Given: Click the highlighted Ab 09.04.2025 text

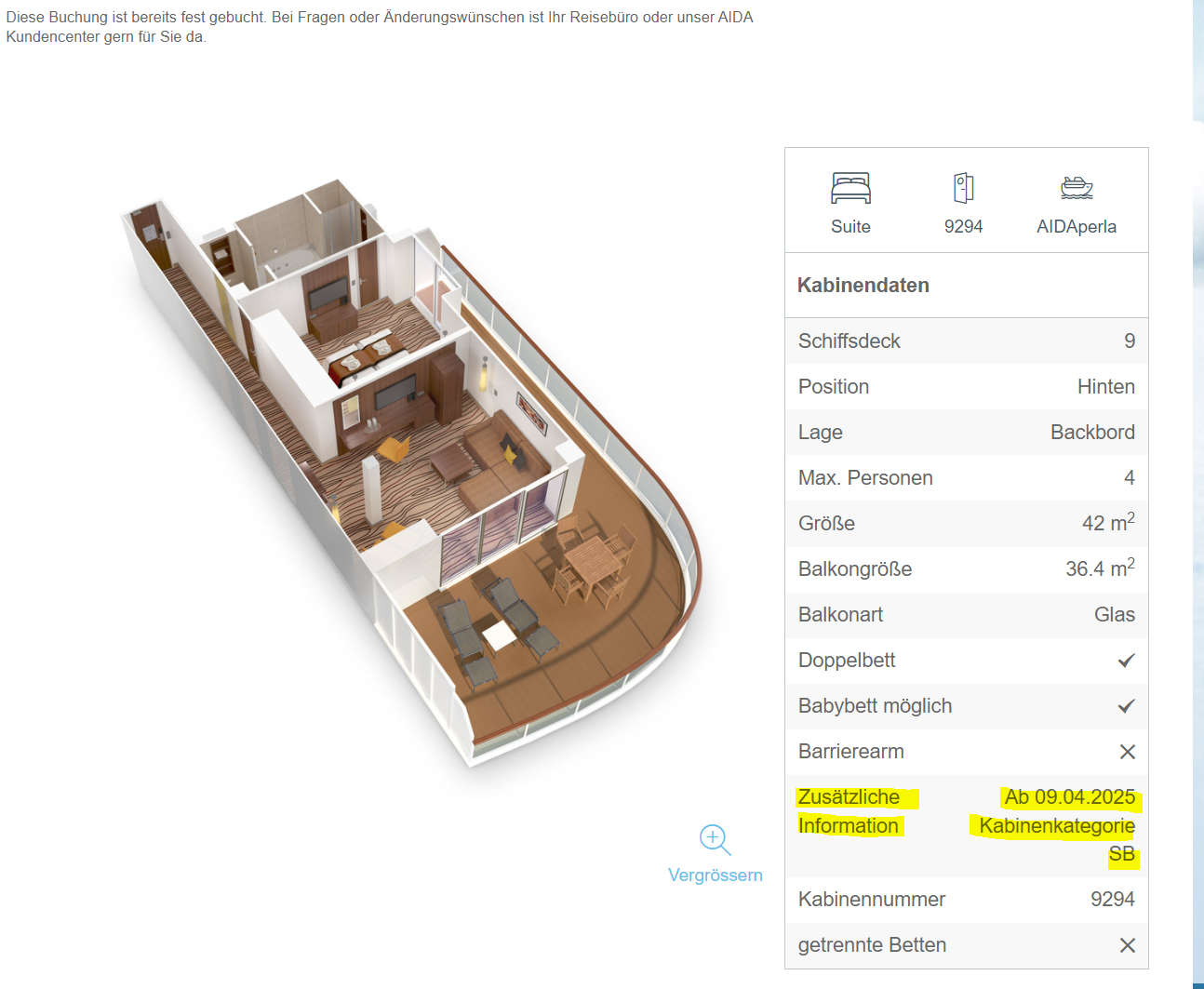Looking at the screenshot, I should (x=1069, y=797).
